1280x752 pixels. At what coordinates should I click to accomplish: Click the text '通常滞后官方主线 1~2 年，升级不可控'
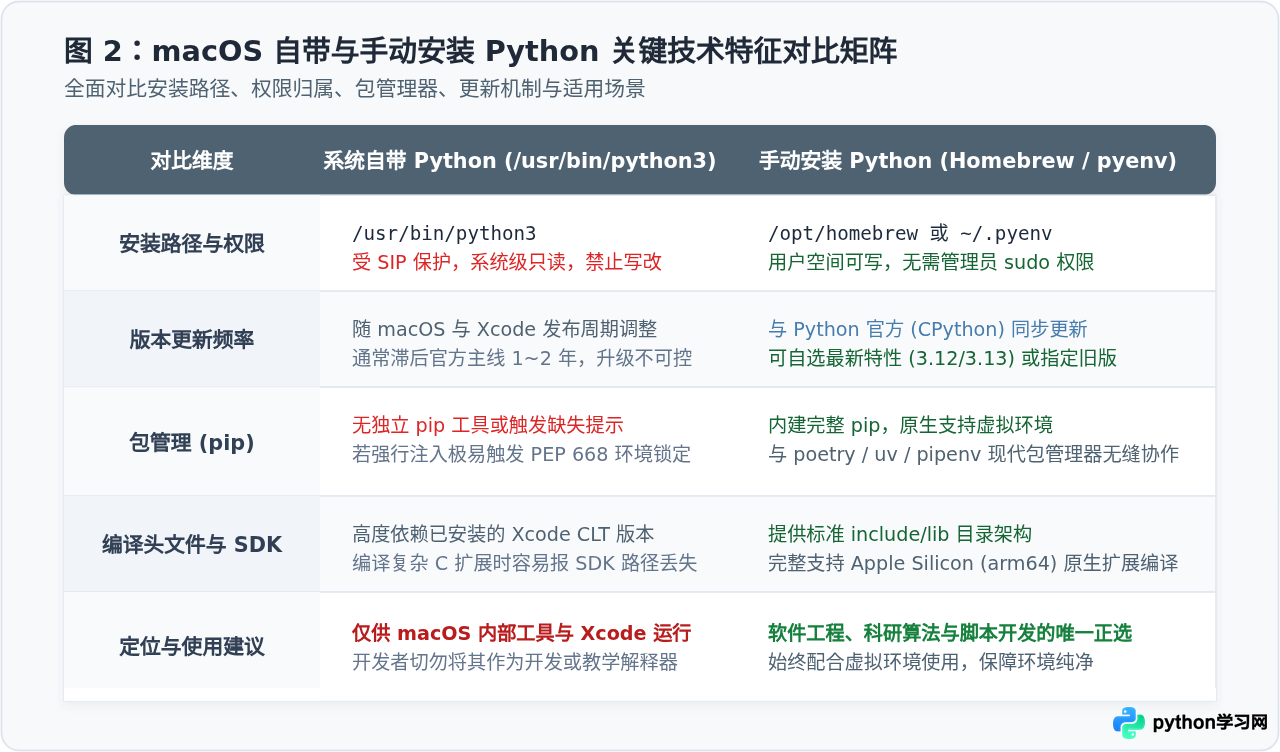522,358
